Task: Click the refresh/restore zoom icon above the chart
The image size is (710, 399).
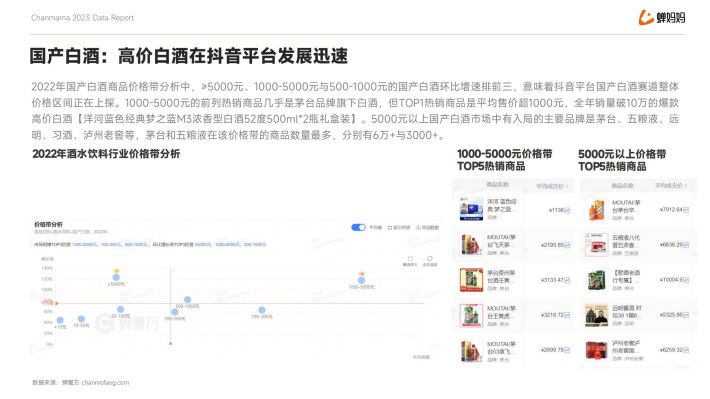Action: point(429,259)
